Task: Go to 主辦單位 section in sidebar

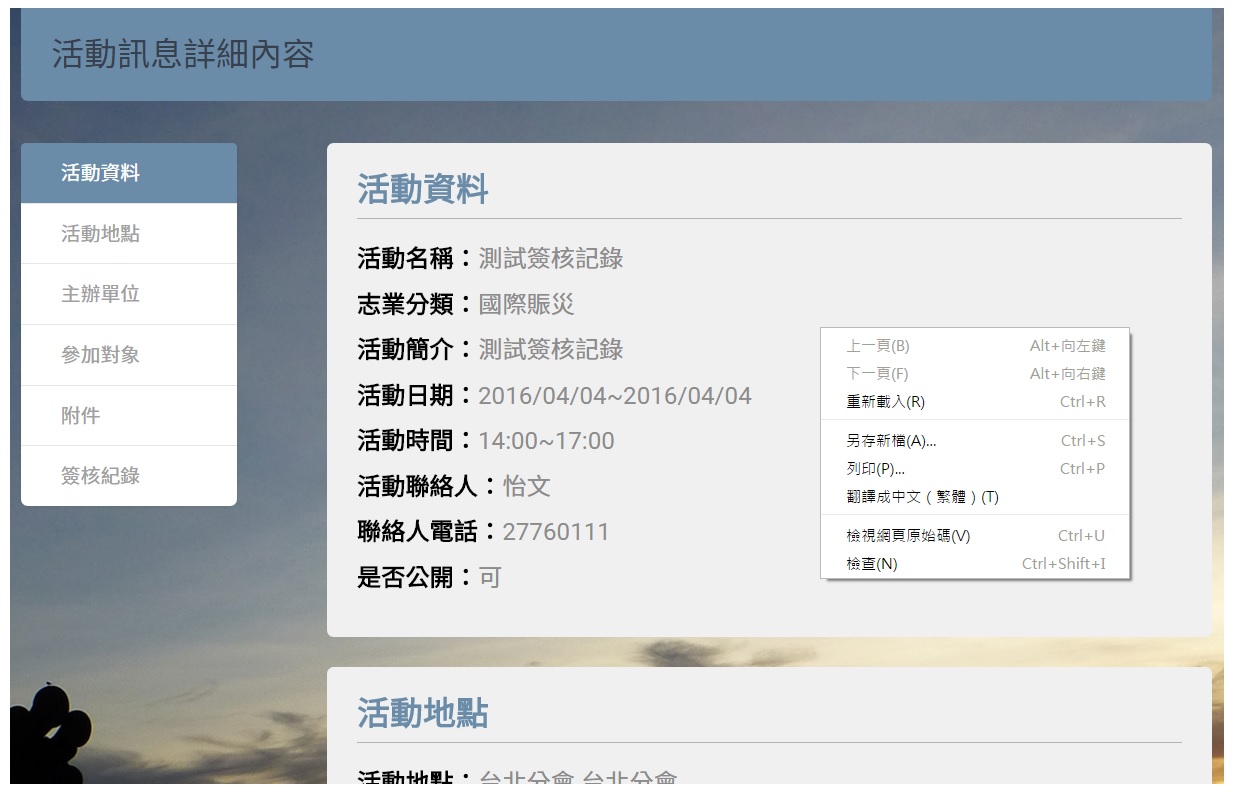Action: 129,294
